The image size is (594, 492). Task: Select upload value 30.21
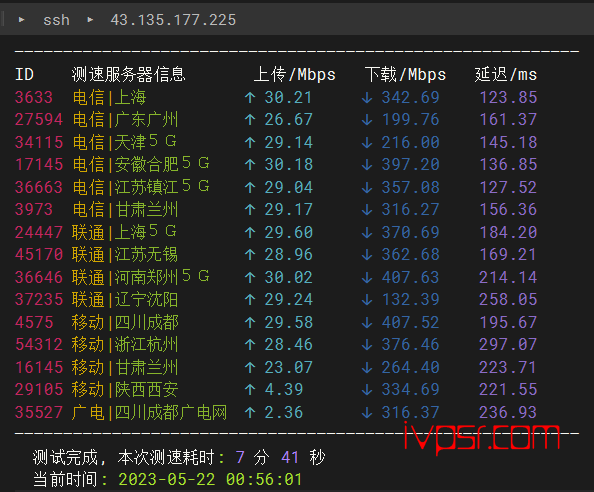(x=288, y=97)
